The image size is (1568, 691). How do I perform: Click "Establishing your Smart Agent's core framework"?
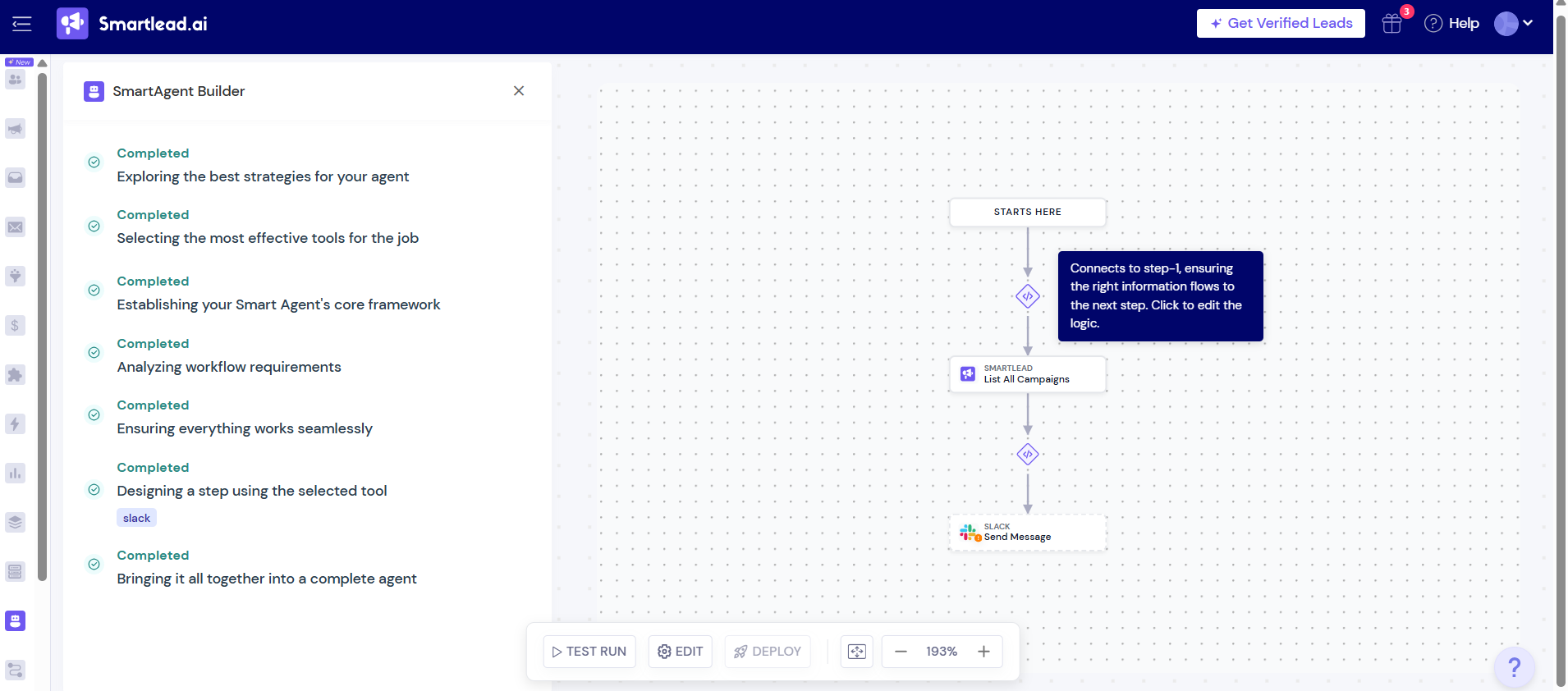(278, 304)
